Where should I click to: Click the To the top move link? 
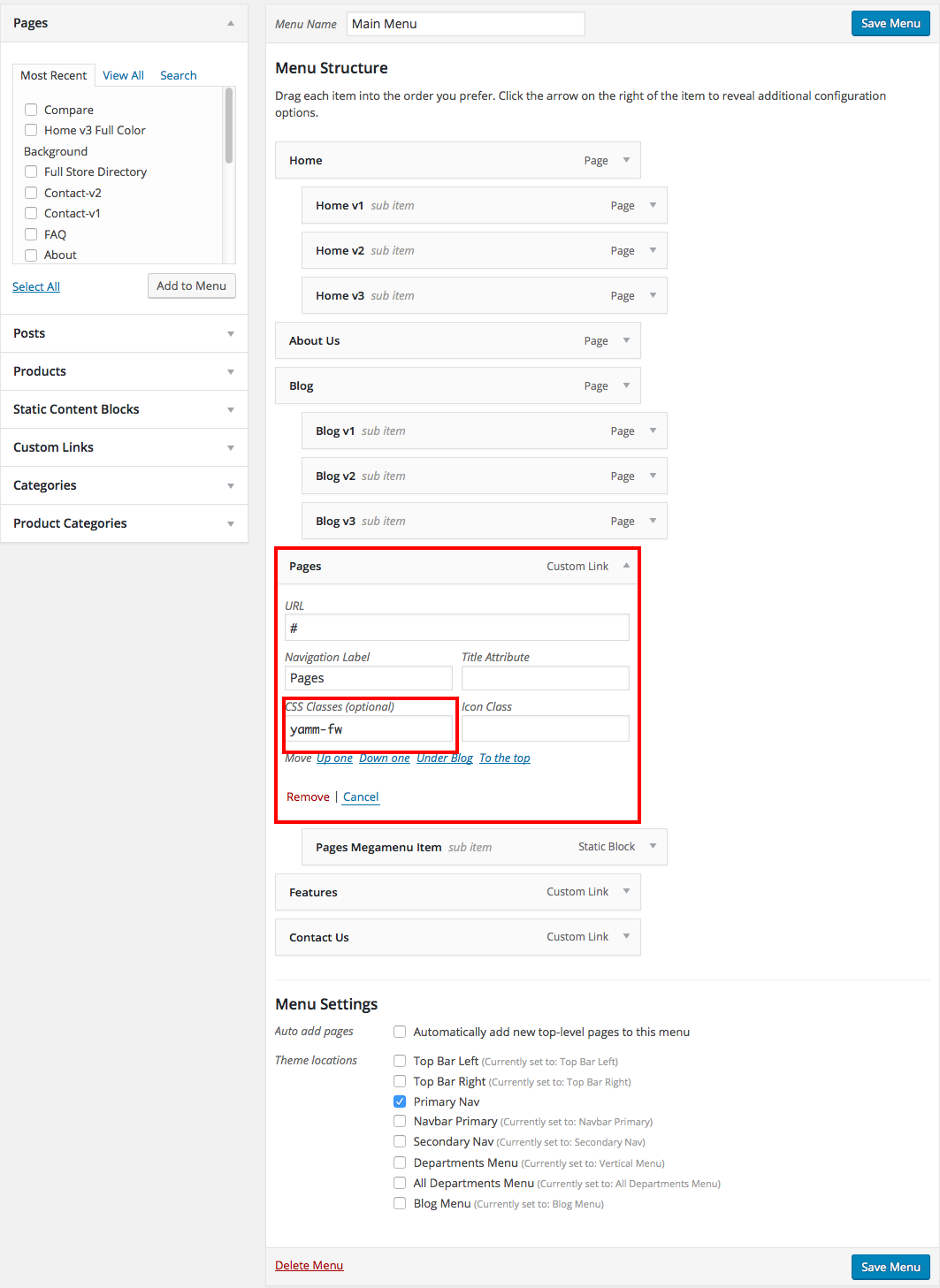(505, 758)
